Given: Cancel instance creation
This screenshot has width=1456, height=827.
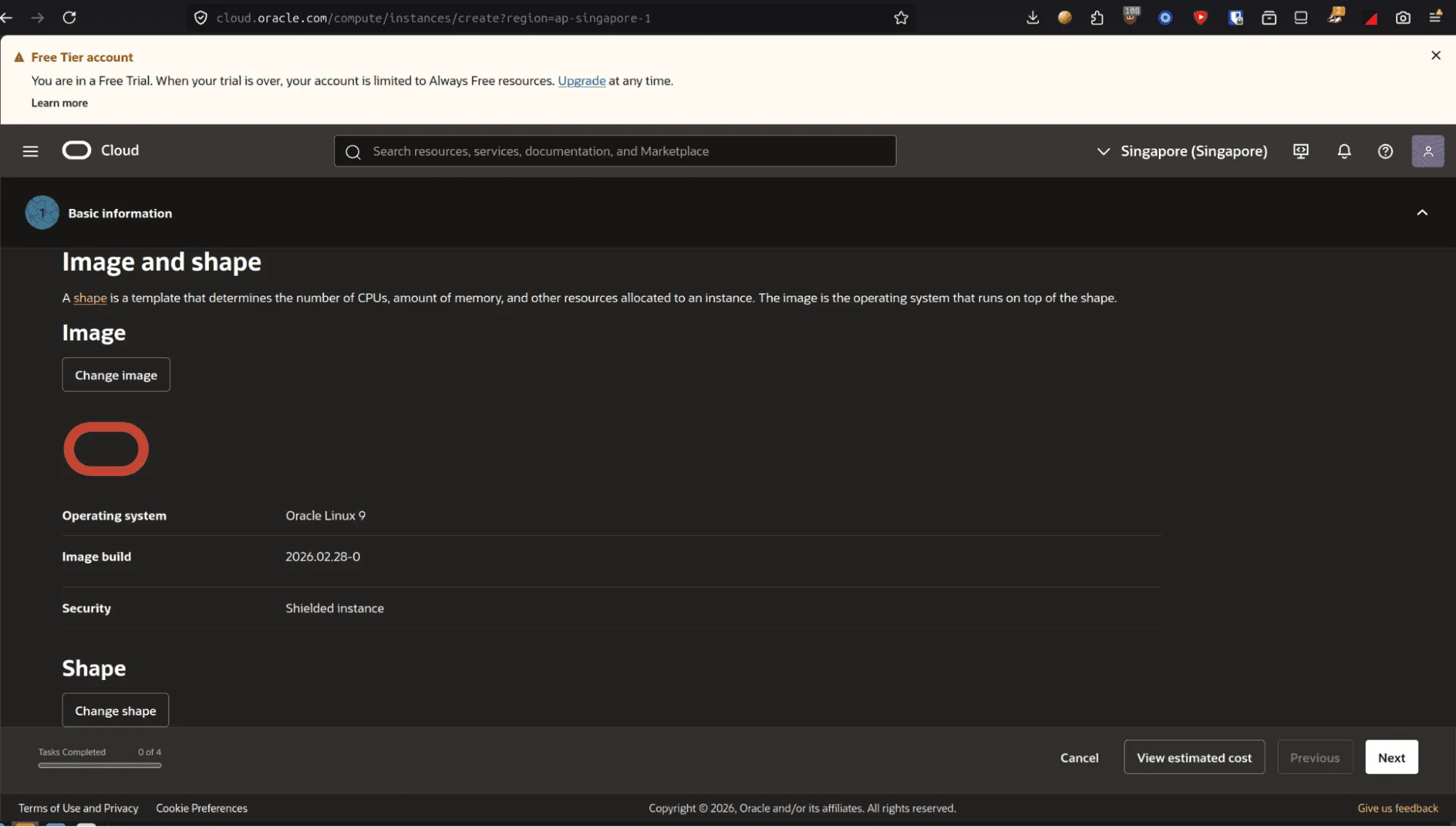Looking at the screenshot, I should 1079,757.
